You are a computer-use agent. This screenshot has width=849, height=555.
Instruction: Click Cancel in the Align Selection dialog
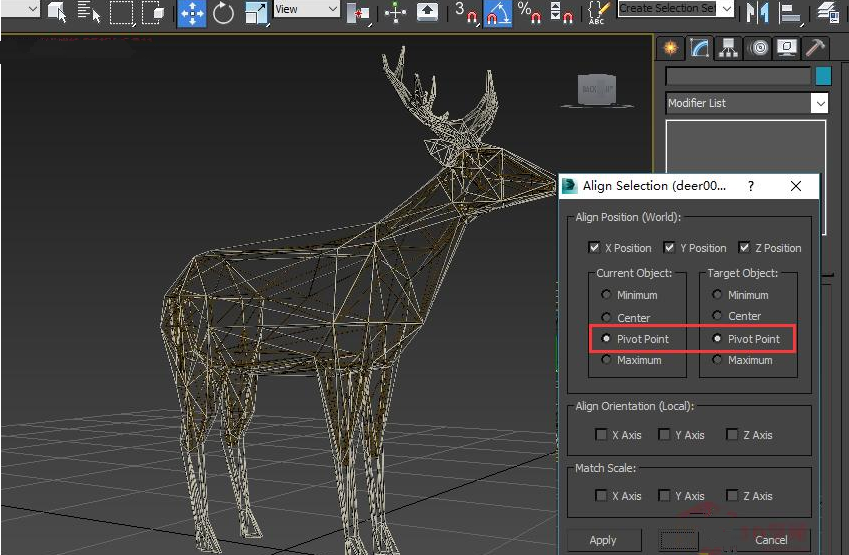[x=771, y=540]
